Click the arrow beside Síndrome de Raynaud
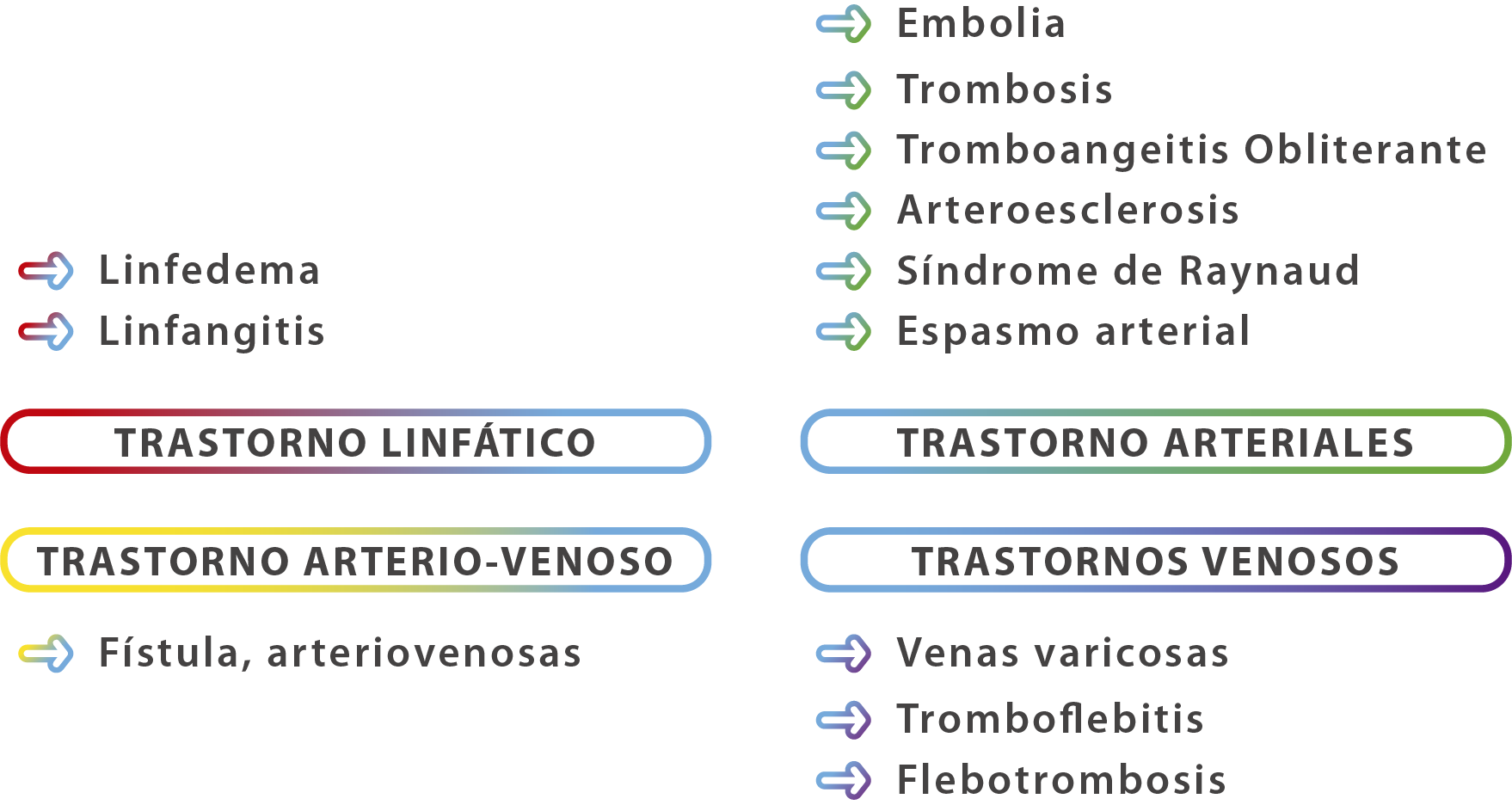 (x=844, y=271)
